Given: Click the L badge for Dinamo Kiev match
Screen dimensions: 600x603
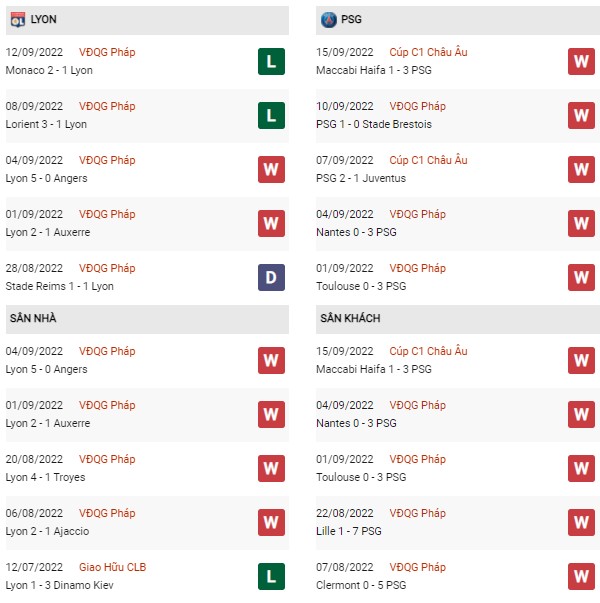Looking at the screenshot, I should click(x=271, y=576).
